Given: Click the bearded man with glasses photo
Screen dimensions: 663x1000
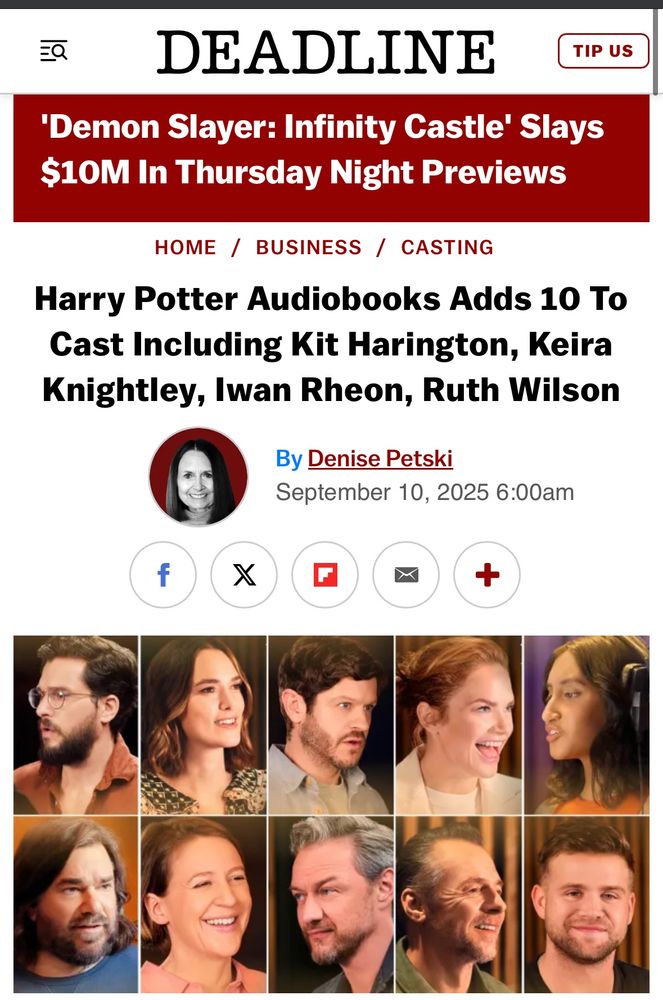Looking at the screenshot, I should (76, 725).
